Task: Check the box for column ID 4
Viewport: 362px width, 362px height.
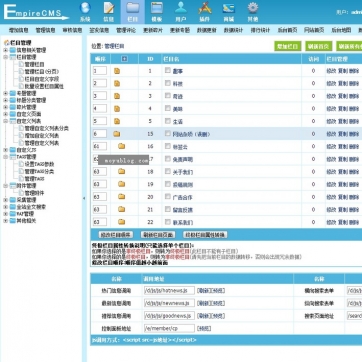Action: pos(168,108)
